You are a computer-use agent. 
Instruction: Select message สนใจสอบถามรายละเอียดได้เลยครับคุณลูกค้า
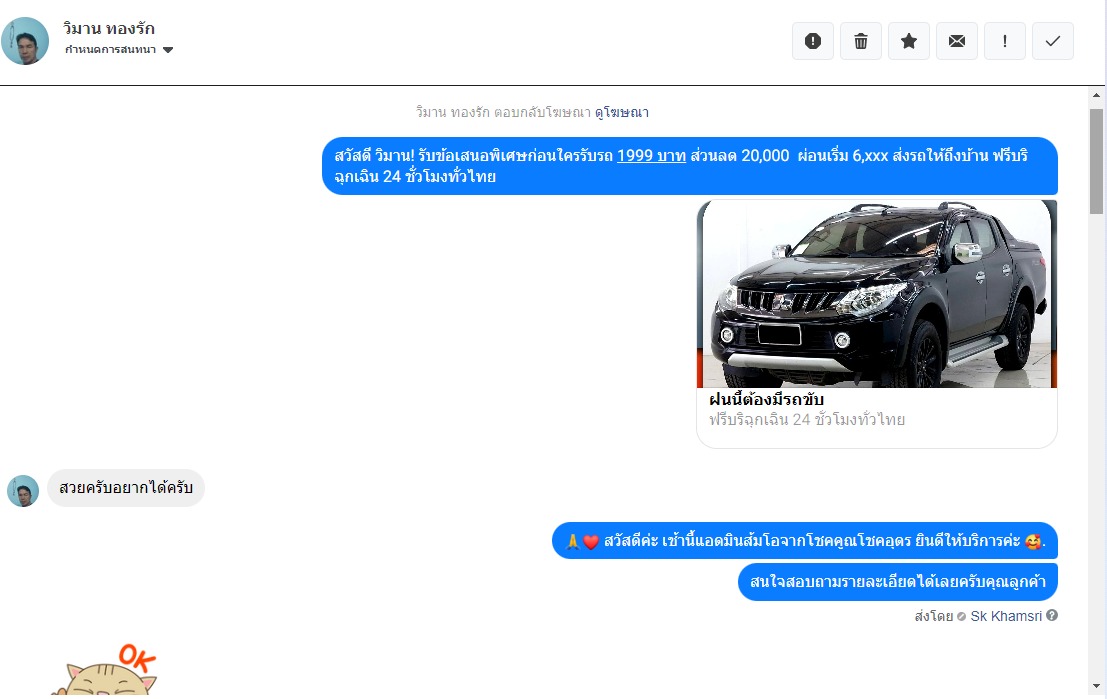pos(898,582)
